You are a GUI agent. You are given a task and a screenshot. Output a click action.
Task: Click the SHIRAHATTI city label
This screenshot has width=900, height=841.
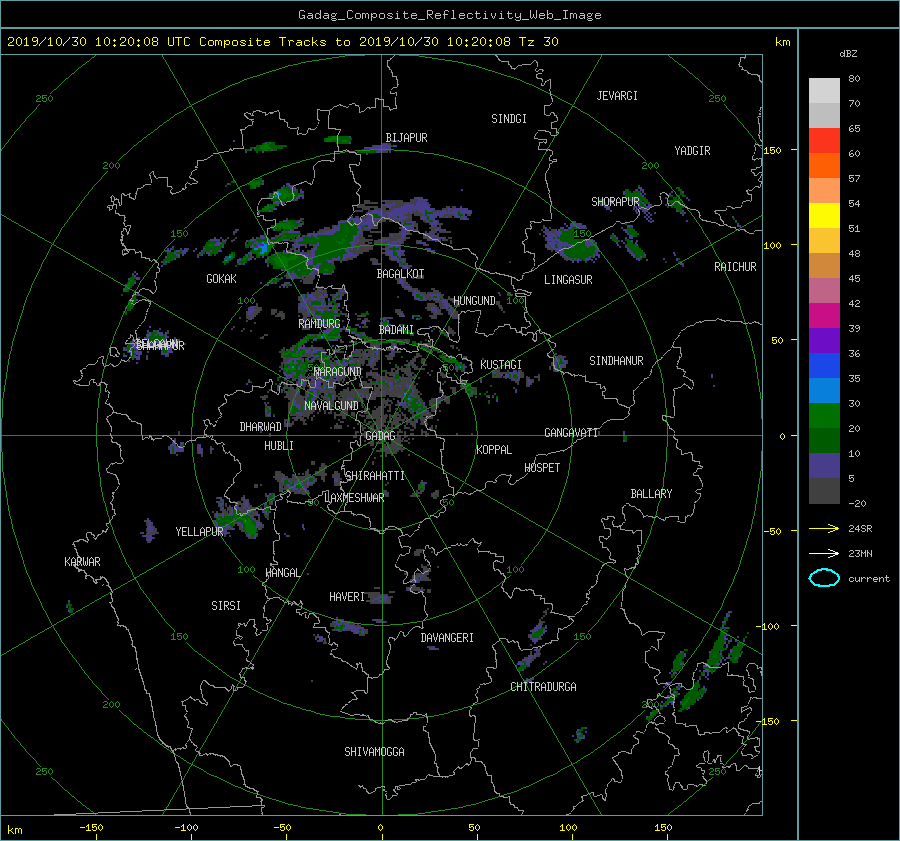click(375, 476)
